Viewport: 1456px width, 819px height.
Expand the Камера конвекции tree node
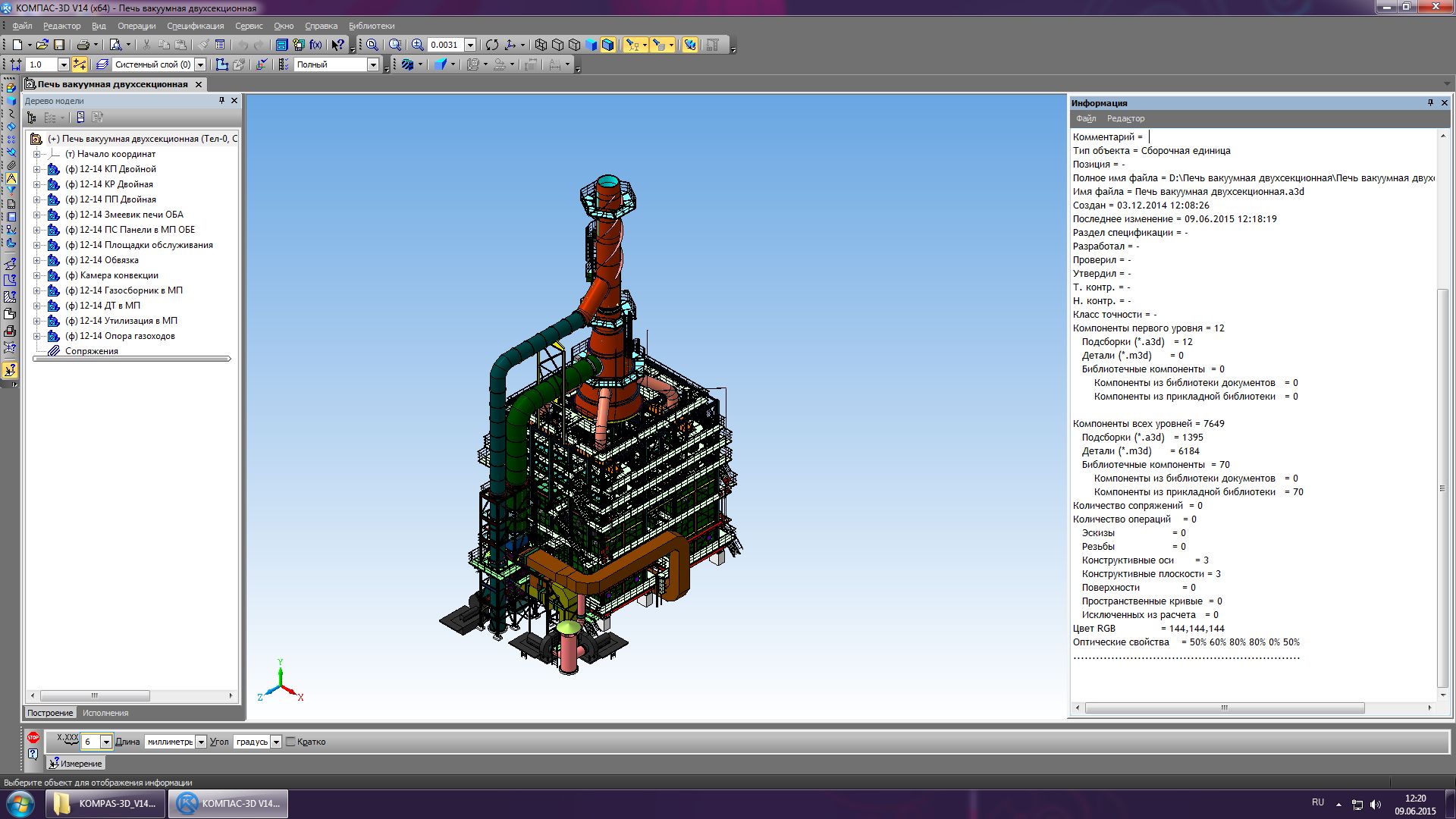(36, 275)
